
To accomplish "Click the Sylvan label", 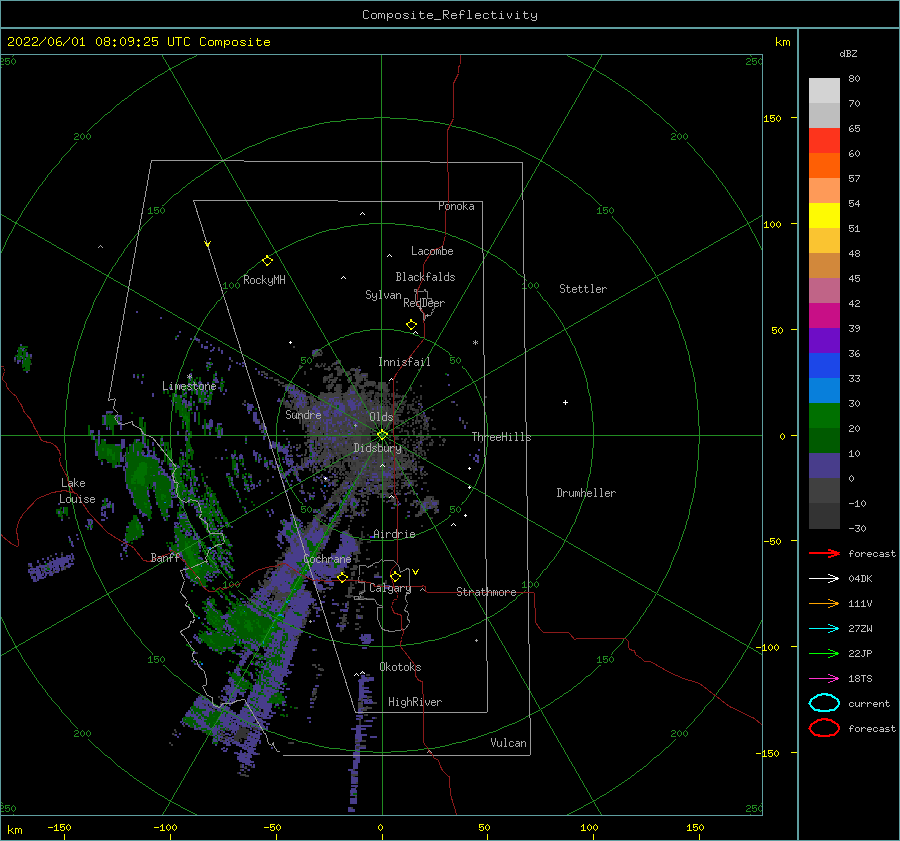I will pos(383,295).
